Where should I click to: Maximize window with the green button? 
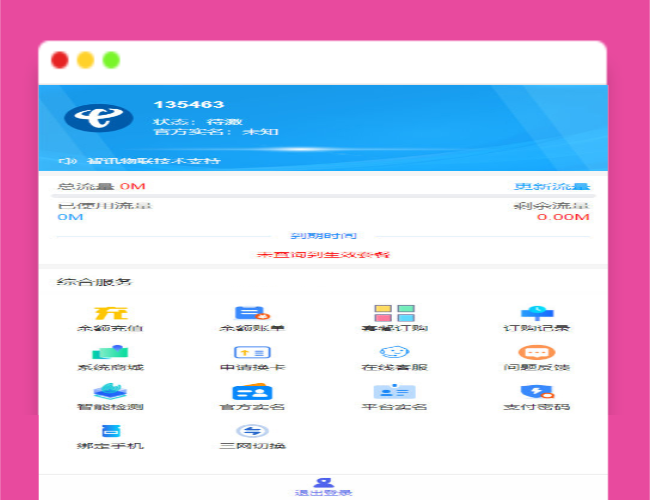pos(111,60)
